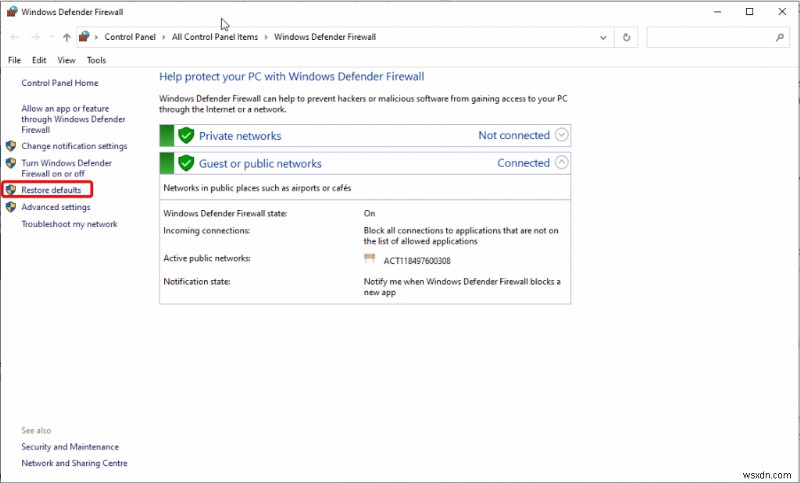The image size is (800, 483).
Task: Open Security and Maintenance link
Action: pos(70,447)
